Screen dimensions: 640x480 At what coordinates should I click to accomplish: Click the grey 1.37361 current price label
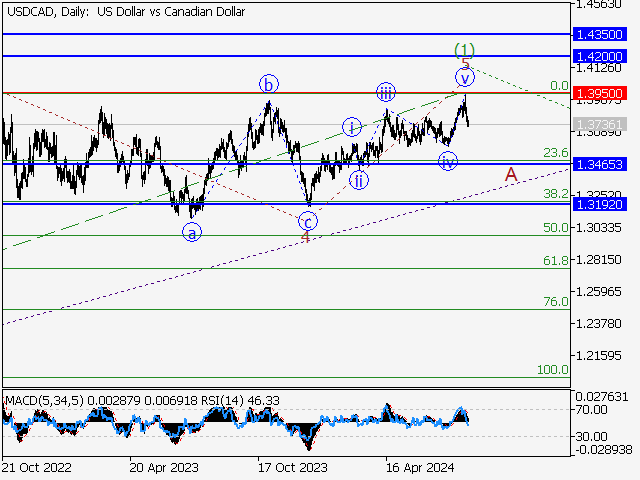599,124
